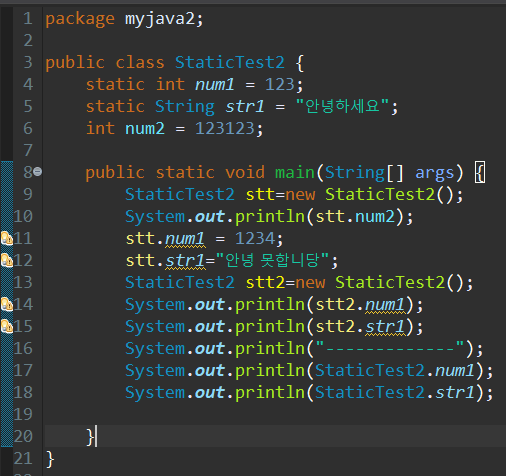The image size is (506, 476).
Task: Click the str1 field name on line 5
Action: click(245, 107)
